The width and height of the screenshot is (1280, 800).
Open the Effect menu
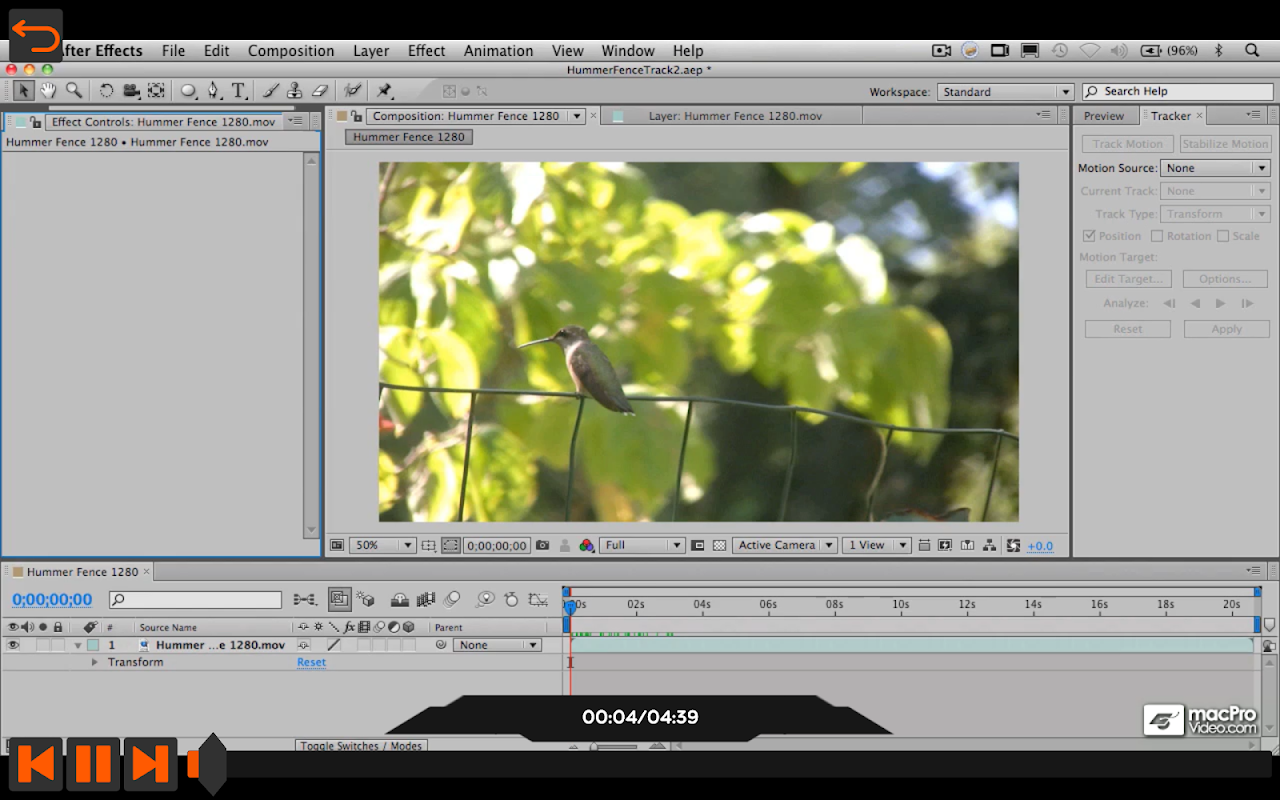pos(426,51)
